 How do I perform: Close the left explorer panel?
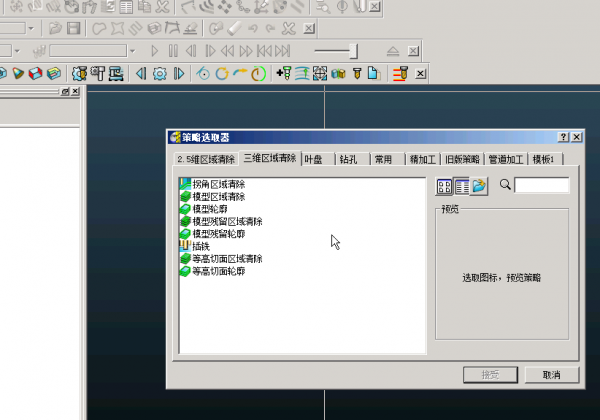point(75,91)
